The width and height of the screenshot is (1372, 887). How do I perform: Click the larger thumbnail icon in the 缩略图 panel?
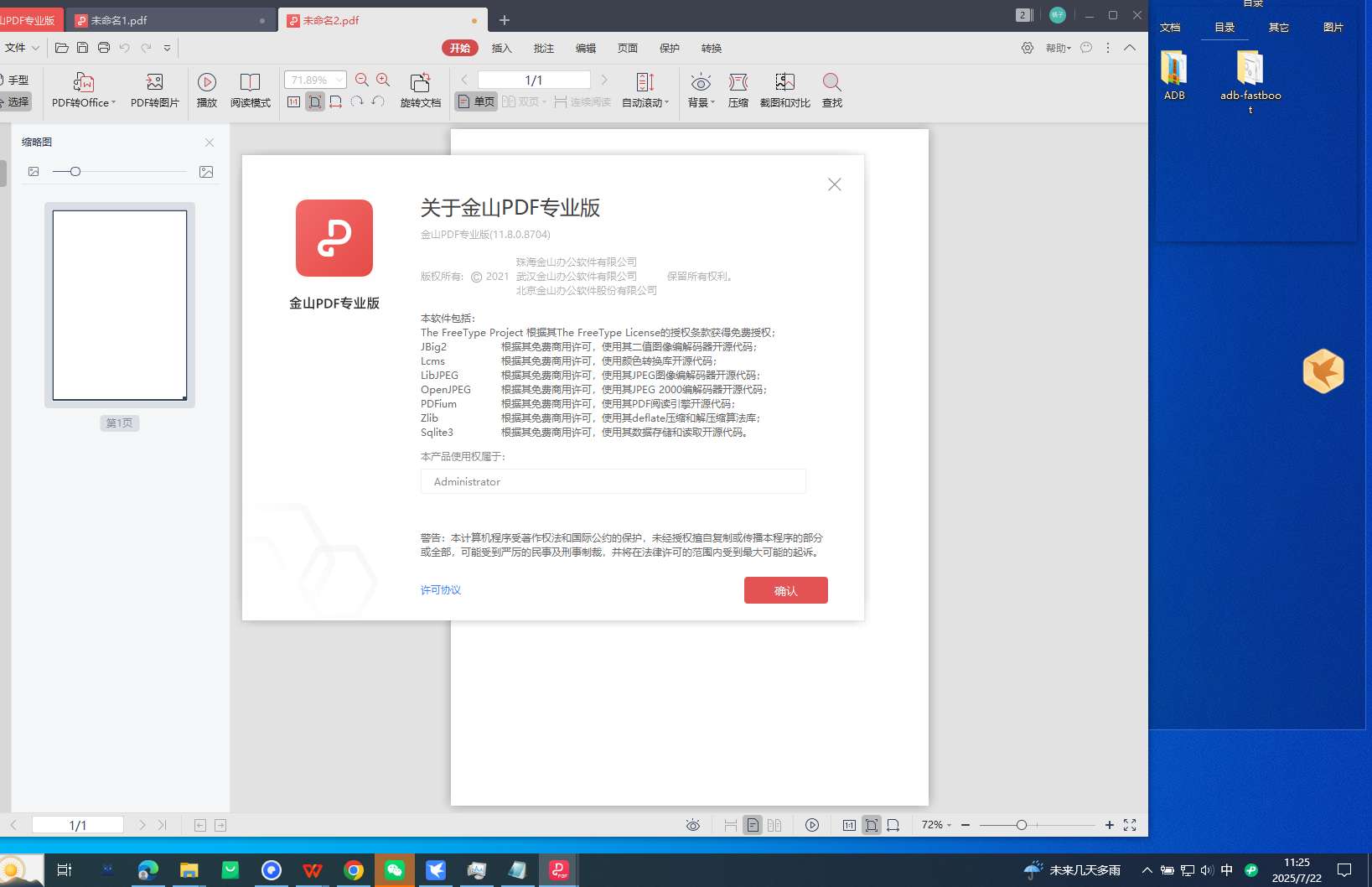coord(206,172)
